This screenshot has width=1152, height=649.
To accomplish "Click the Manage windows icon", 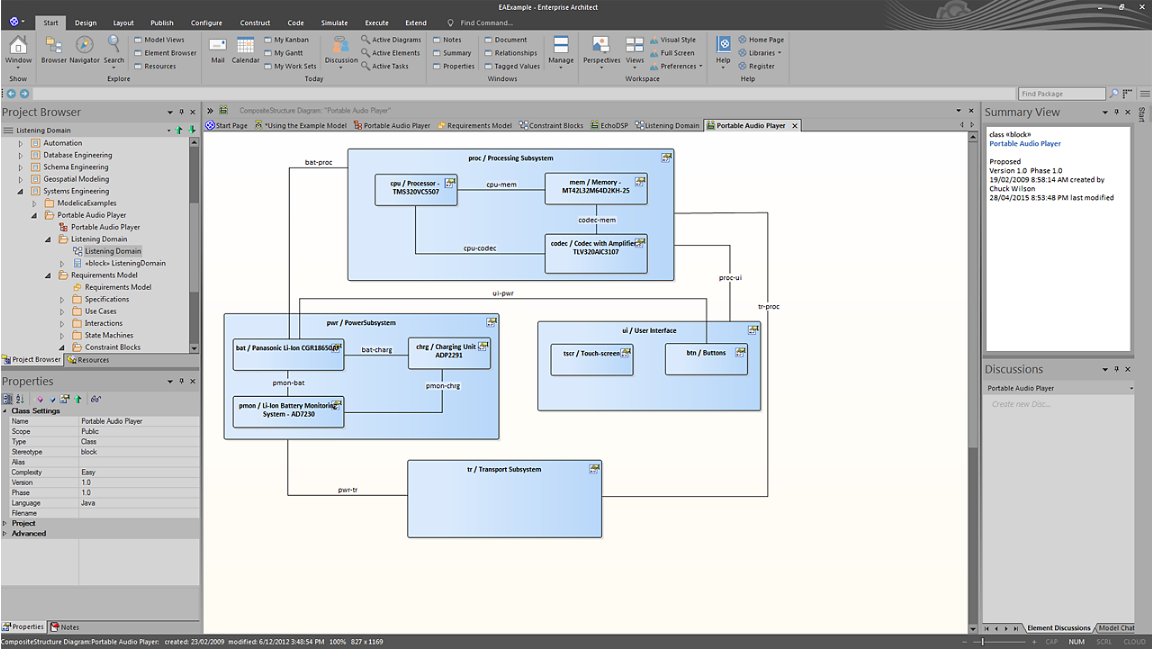I will click(561, 46).
